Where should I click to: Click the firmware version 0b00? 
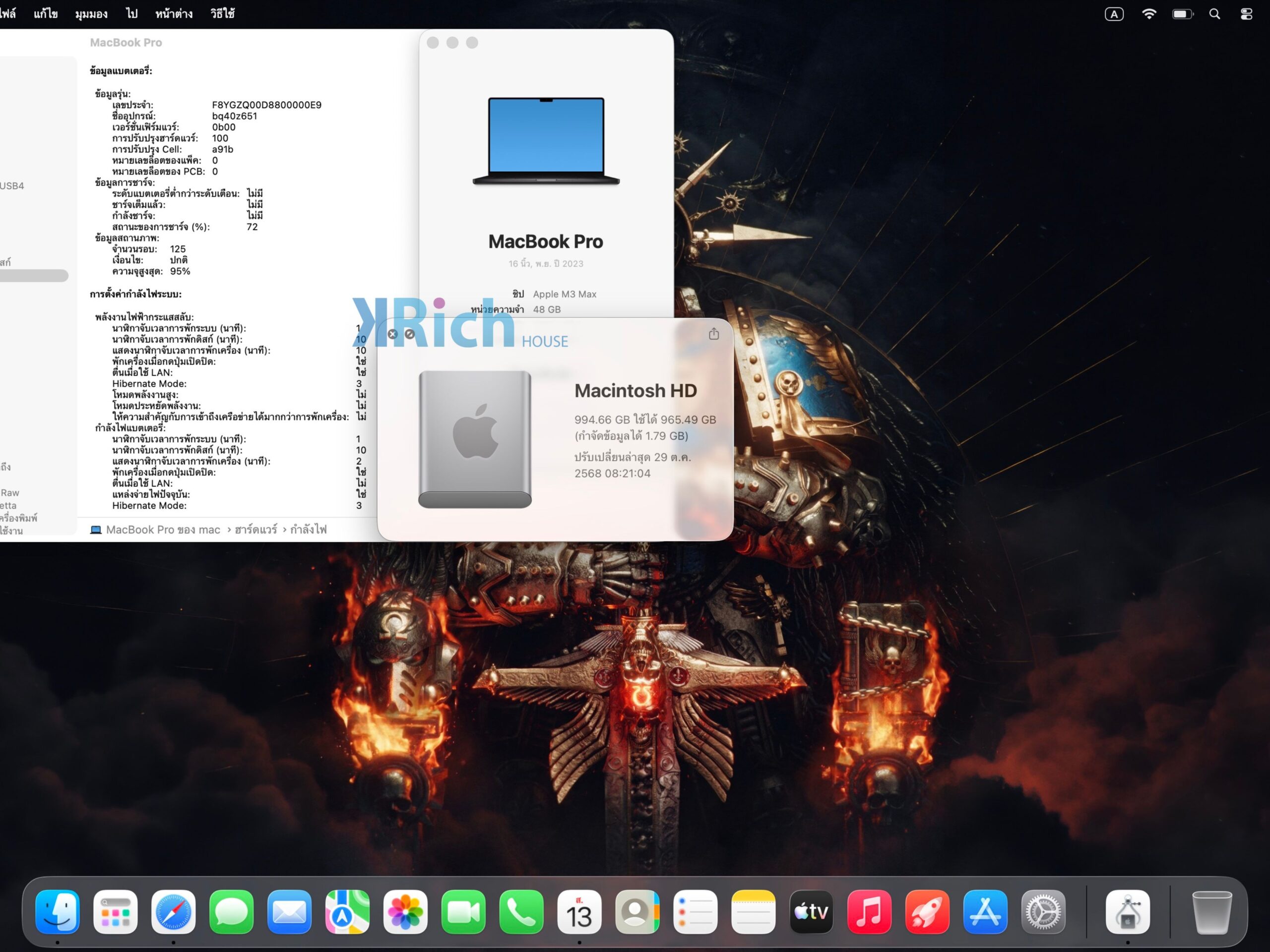(223, 127)
